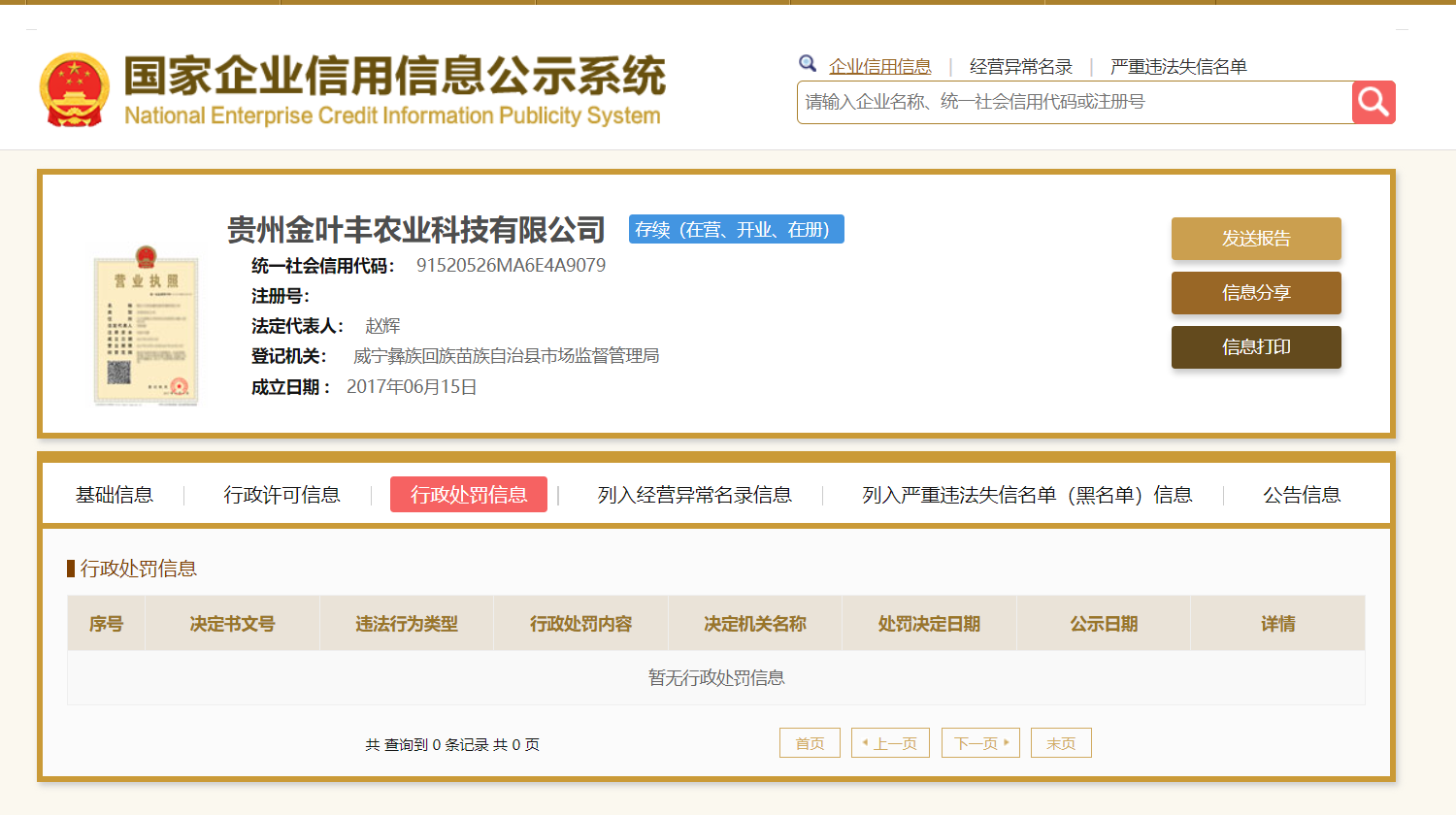Click the red search magnifier button
This screenshot has width=1456, height=815.
1373,102
